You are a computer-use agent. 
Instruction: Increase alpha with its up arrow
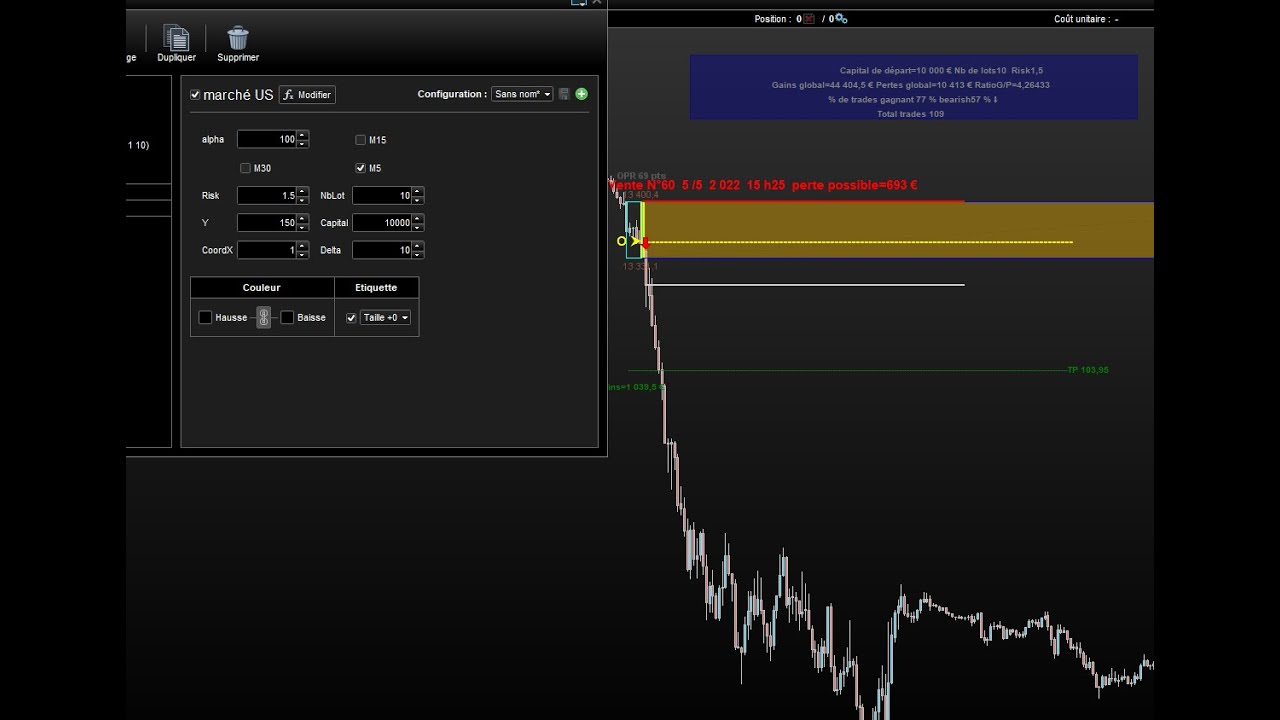303,135
